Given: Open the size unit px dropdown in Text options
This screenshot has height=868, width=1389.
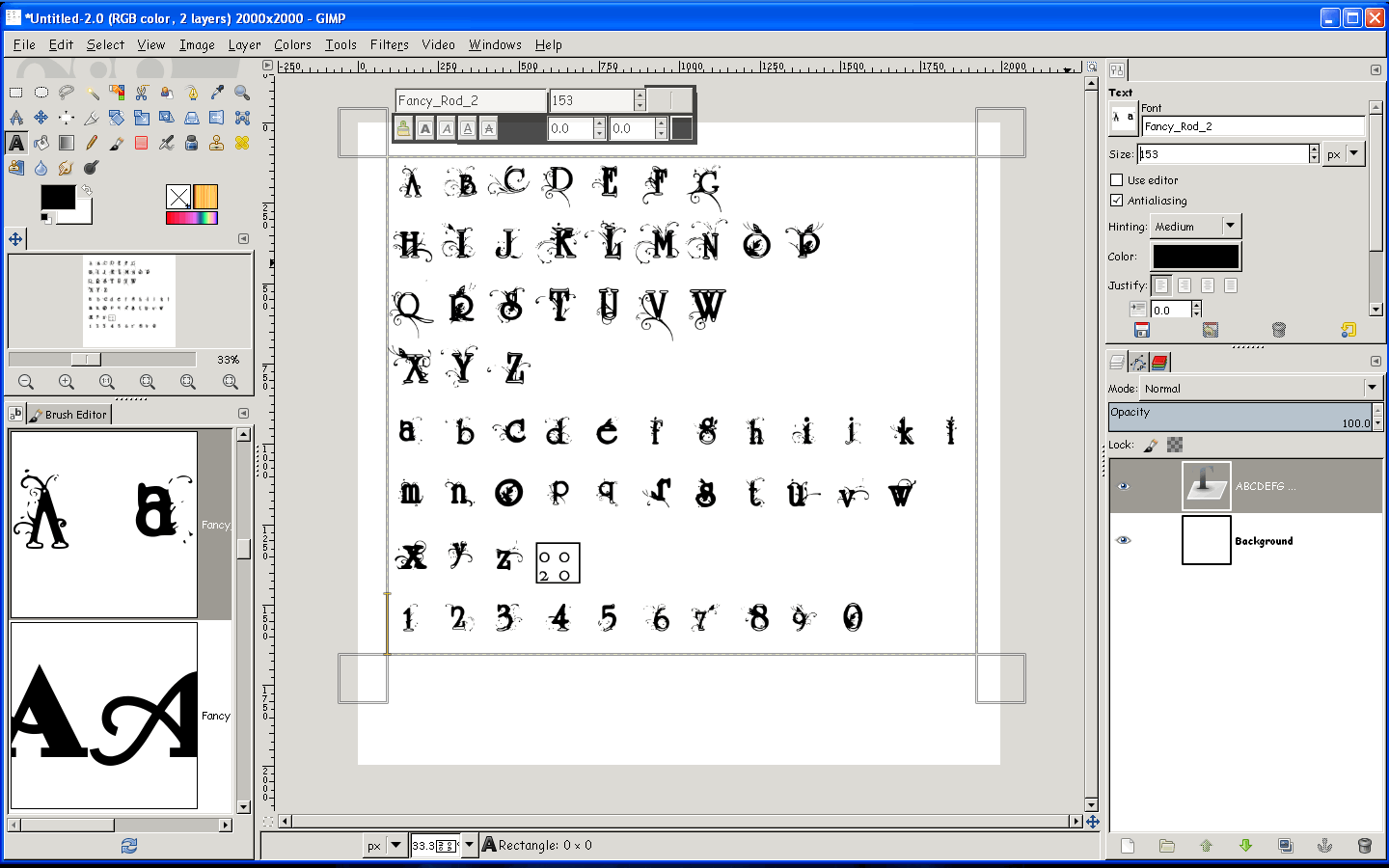Looking at the screenshot, I should 1344,154.
